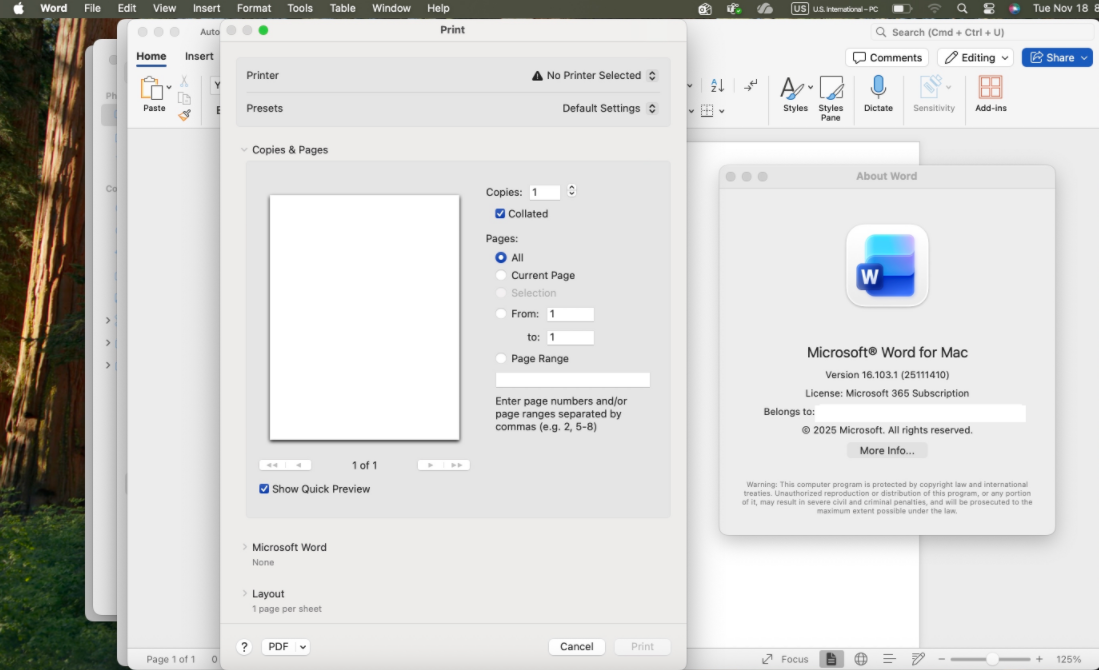The height and width of the screenshot is (670, 1099).
Task: Click the Wi-Fi status icon
Action: [934, 8]
